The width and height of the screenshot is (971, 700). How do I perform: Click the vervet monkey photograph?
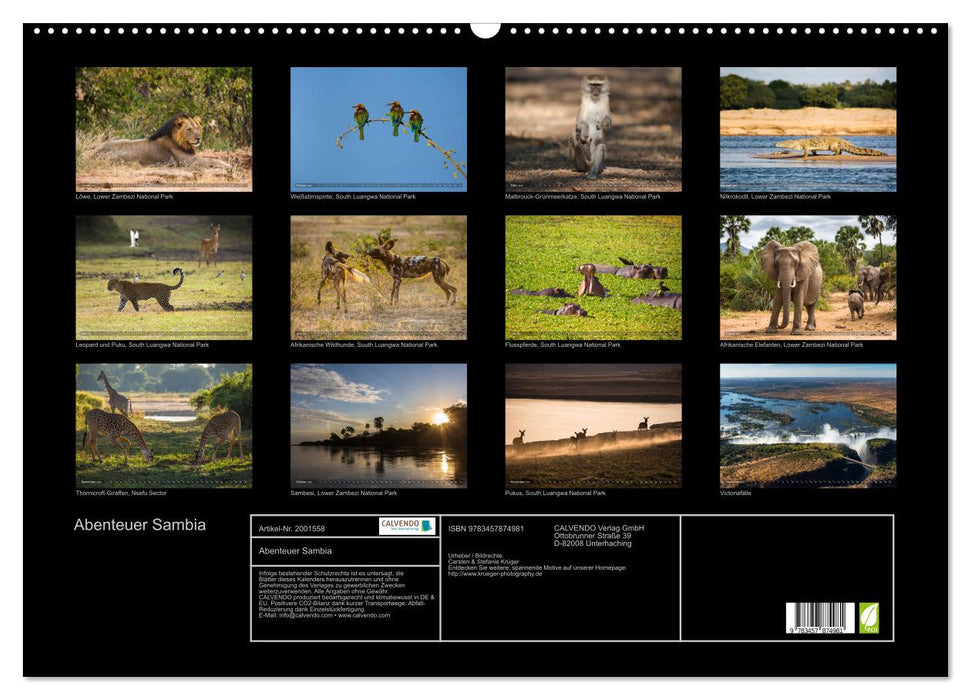(x=597, y=128)
